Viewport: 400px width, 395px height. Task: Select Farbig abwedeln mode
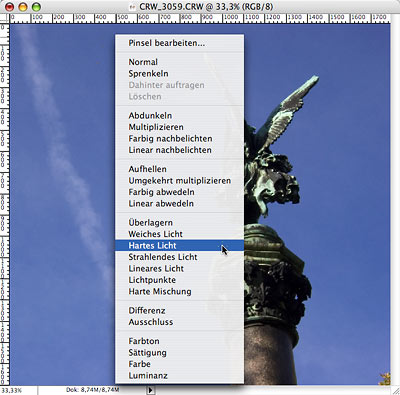tap(179, 192)
